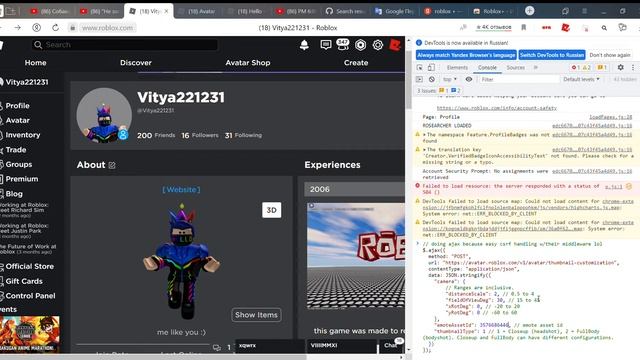The image size is (640, 360).
Task: Open the Robux balance icon
Action: (360, 45)
